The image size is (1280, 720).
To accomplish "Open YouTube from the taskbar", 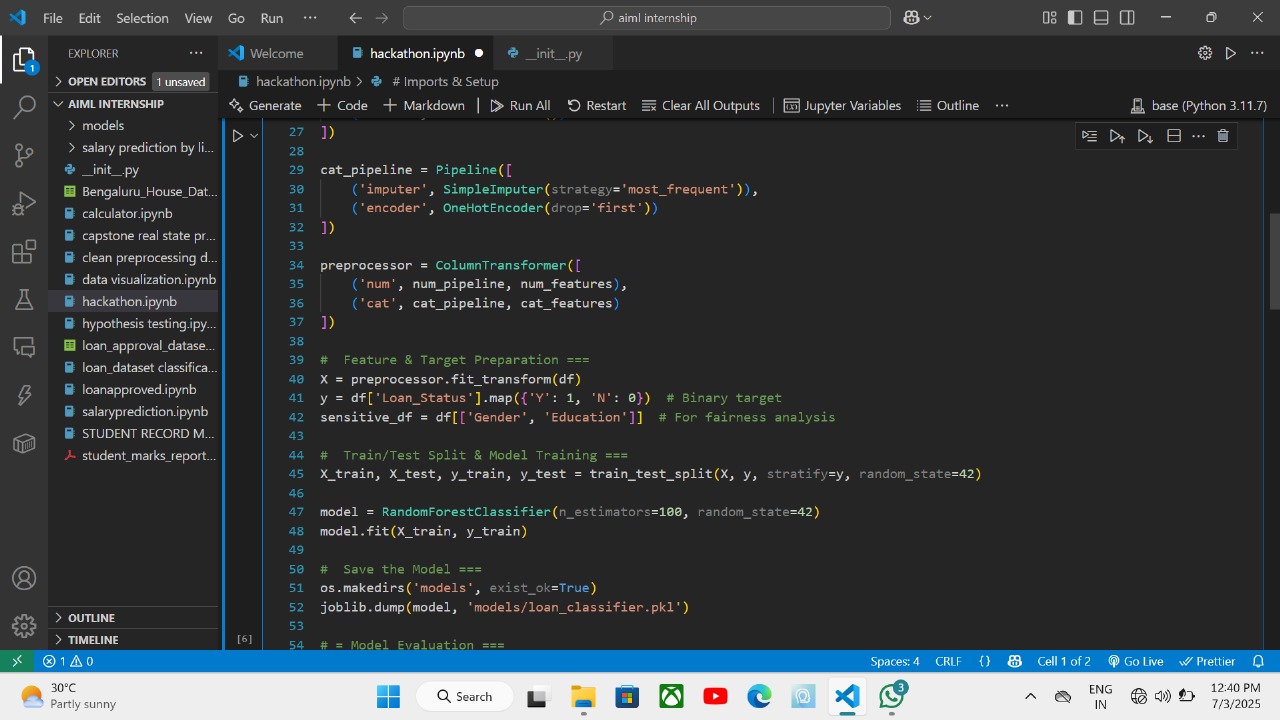I will [x=715, y=696].
